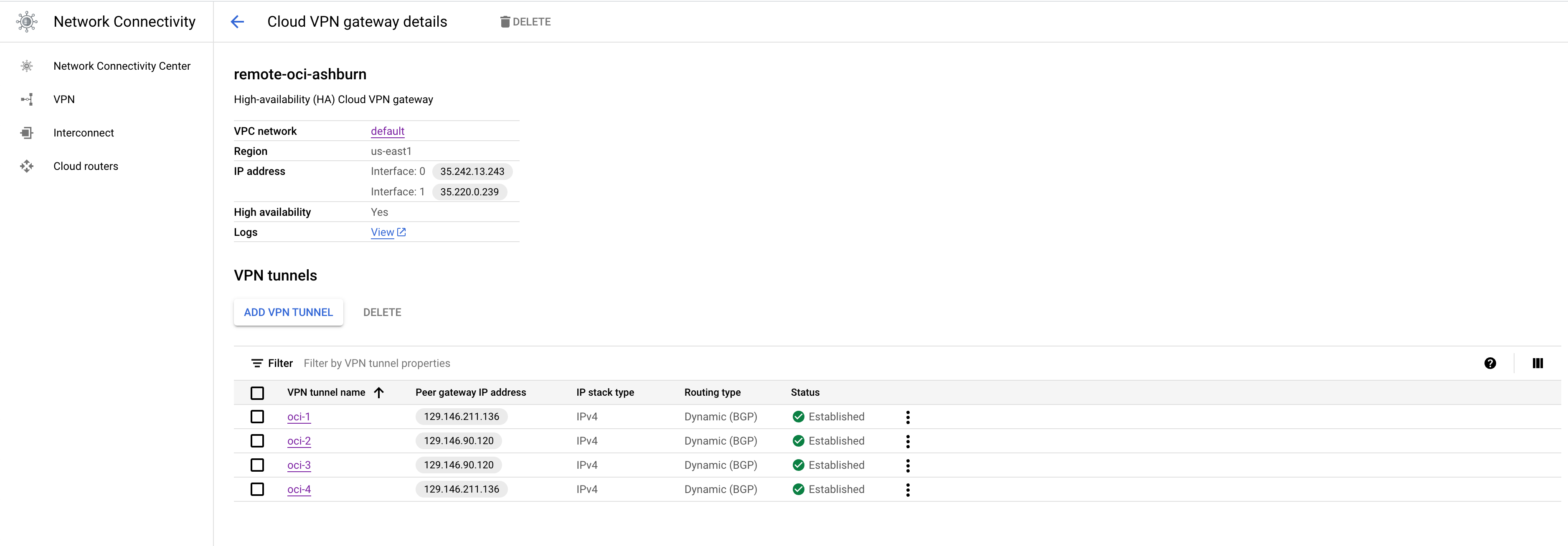The image size is (1568, 546).
Task: Open the help icon near the tunnel filter
Action: 1490,363
